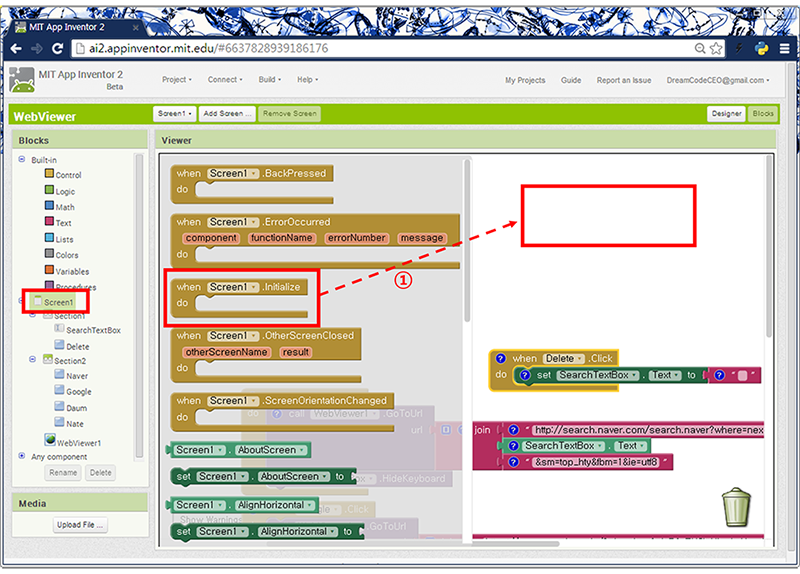Collapse the Built-in tree node

coord(22,160)
